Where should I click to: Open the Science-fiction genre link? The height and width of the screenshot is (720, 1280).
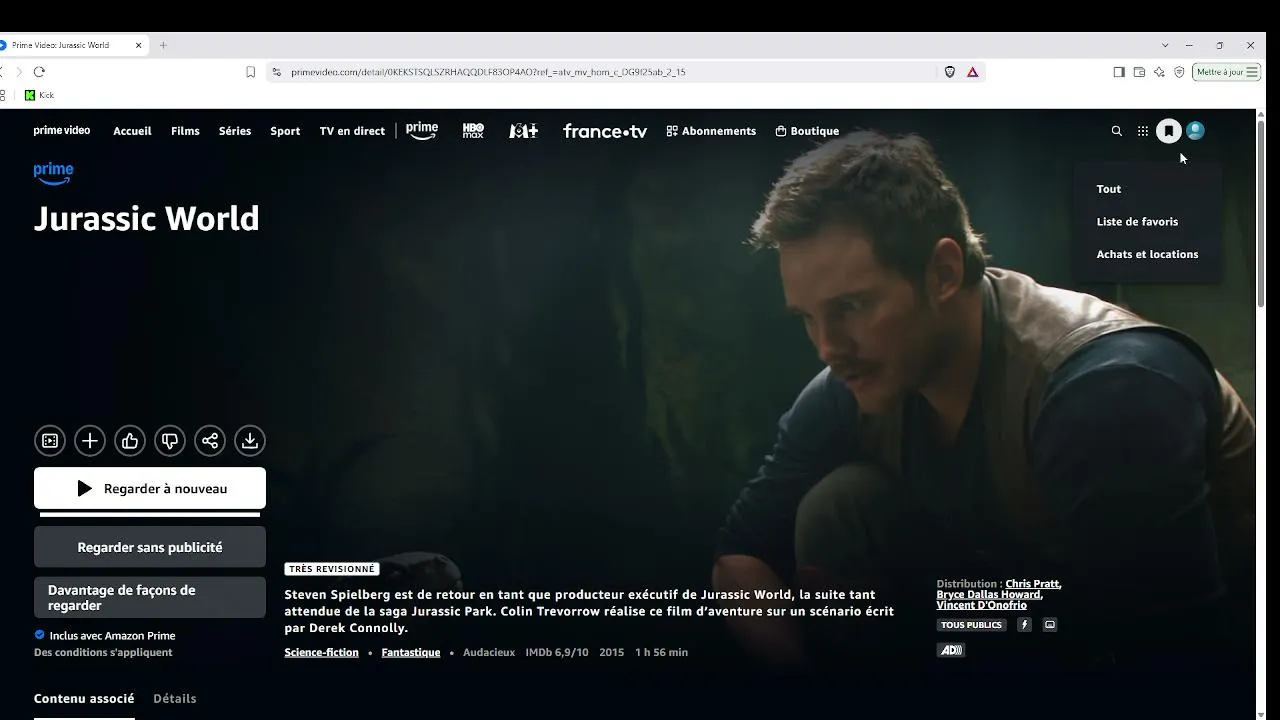coord(321,653)
